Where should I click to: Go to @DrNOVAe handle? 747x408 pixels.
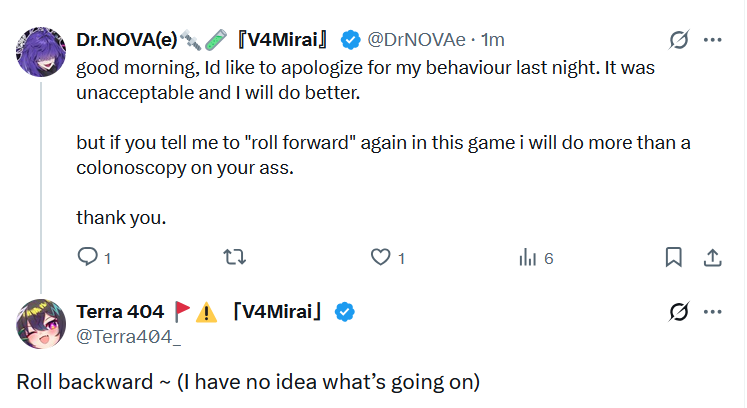click(x=418, y=40)
